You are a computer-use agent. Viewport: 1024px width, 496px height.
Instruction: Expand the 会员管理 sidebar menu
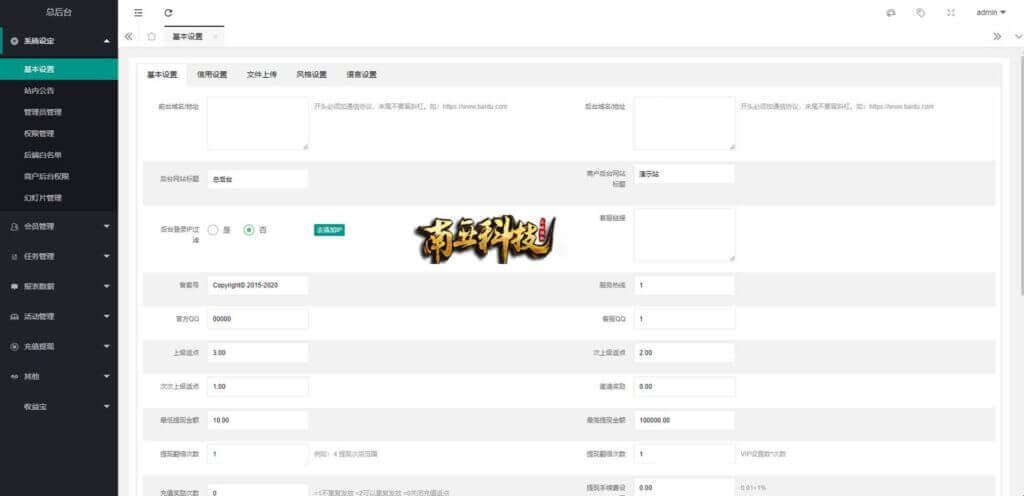[58, 227]
